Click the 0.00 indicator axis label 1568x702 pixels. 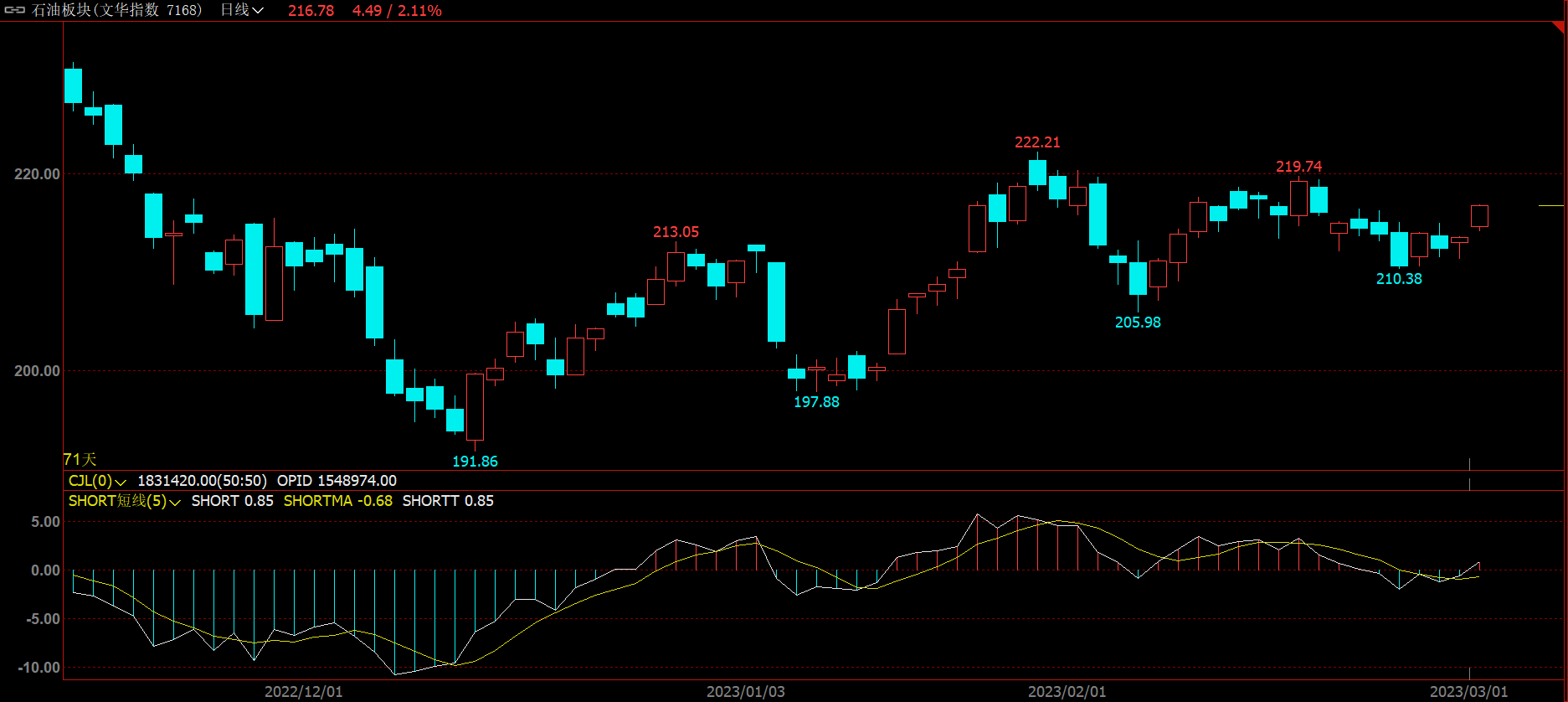[x=45, y=570]
